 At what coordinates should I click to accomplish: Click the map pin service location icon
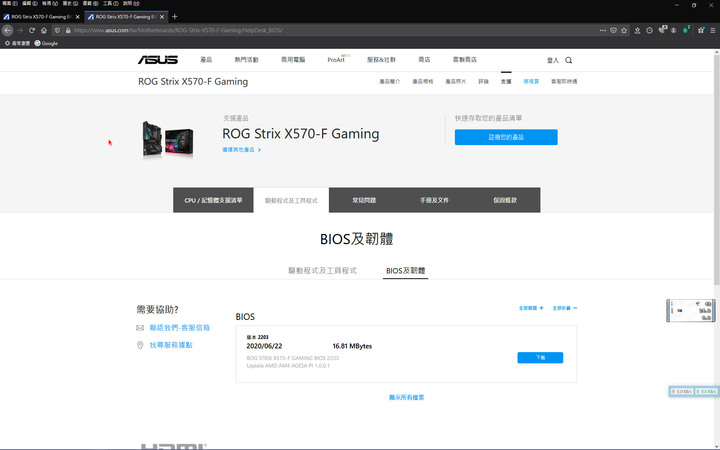point(140,345)
